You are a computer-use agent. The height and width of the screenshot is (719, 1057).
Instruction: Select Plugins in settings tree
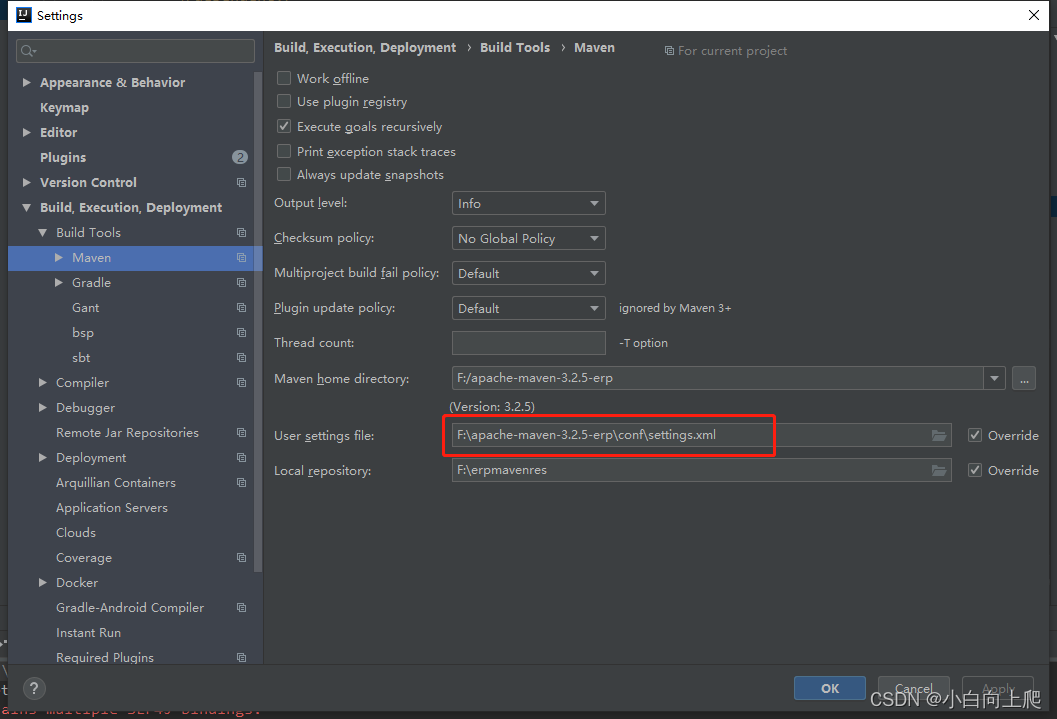click(63, 158)
